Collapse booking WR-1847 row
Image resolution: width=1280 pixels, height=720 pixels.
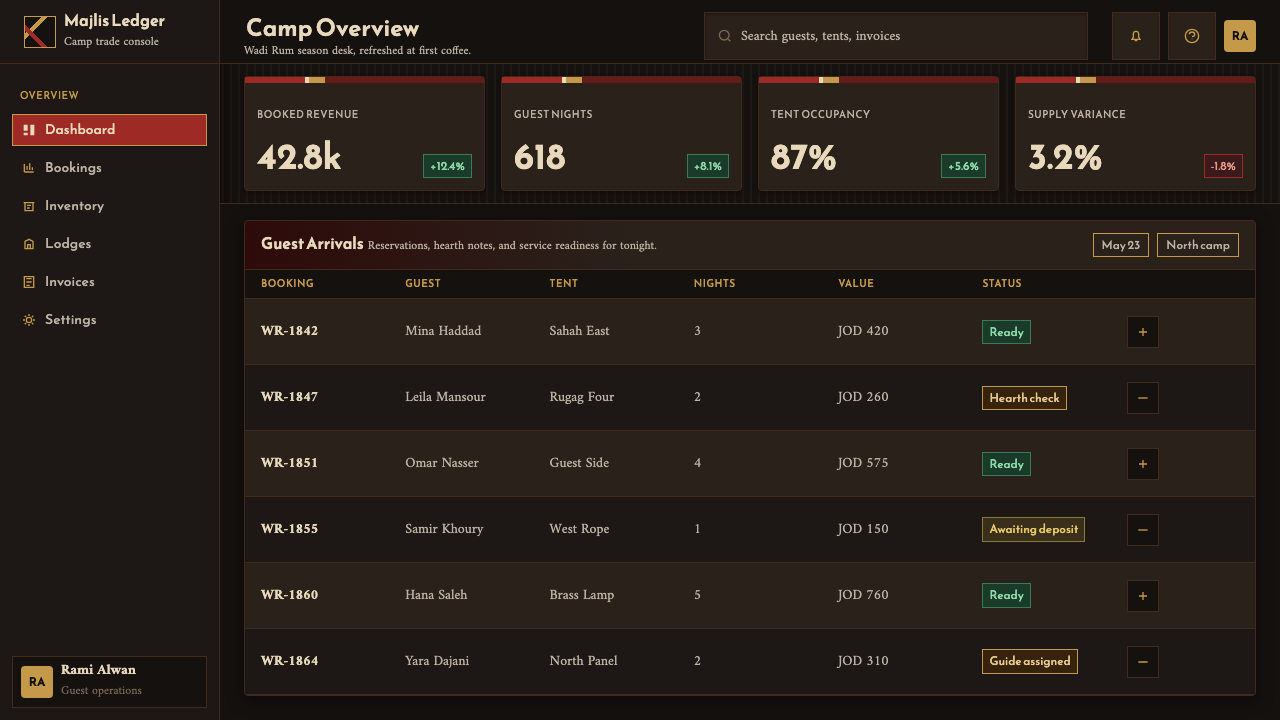pyautogui.click(x=1143, y=398)
